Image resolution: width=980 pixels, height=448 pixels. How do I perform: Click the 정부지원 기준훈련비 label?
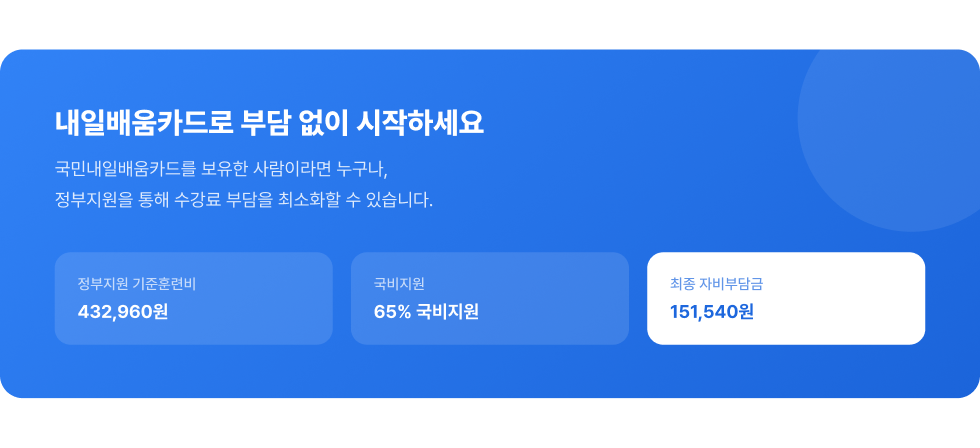[x=137, y=283]
